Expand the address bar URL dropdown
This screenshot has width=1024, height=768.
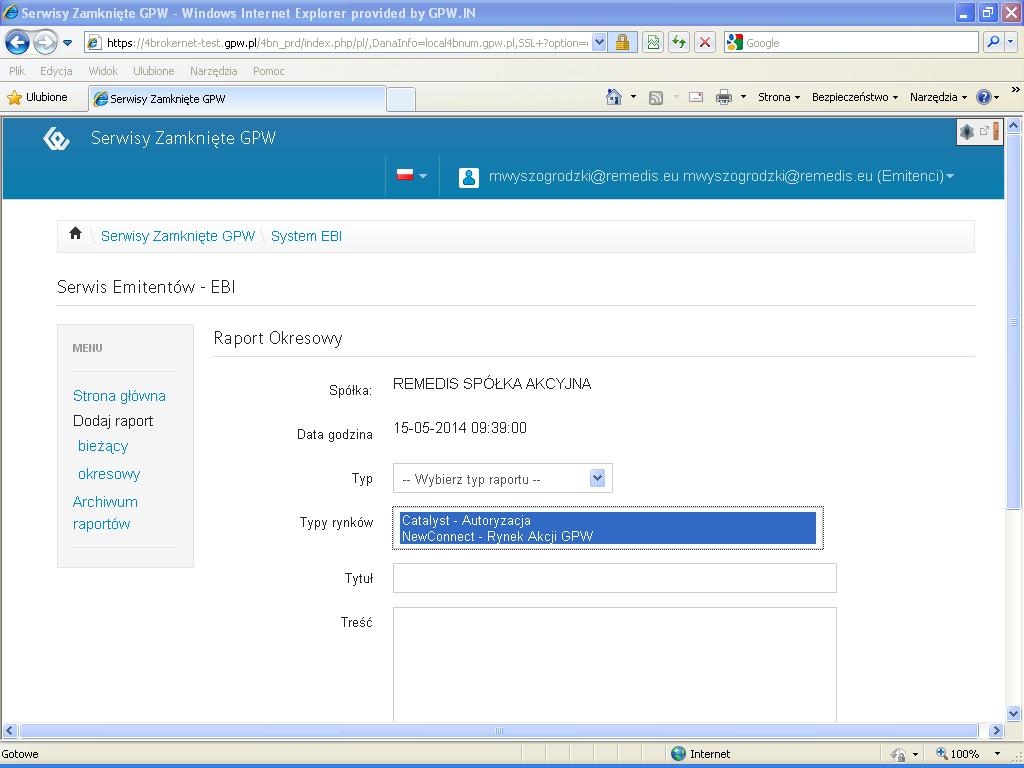pyautogui.click(x=599, y=43)
